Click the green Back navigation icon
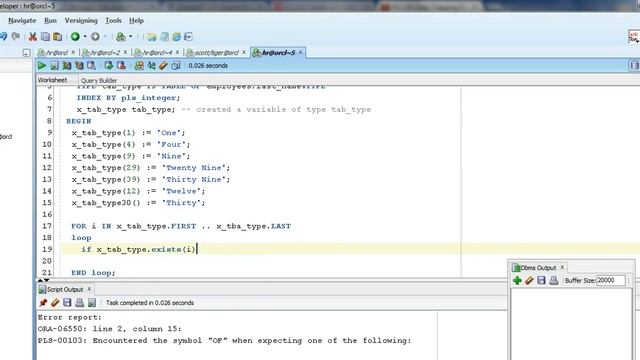This screenshot has height=360, width=640. coord(75,37)
